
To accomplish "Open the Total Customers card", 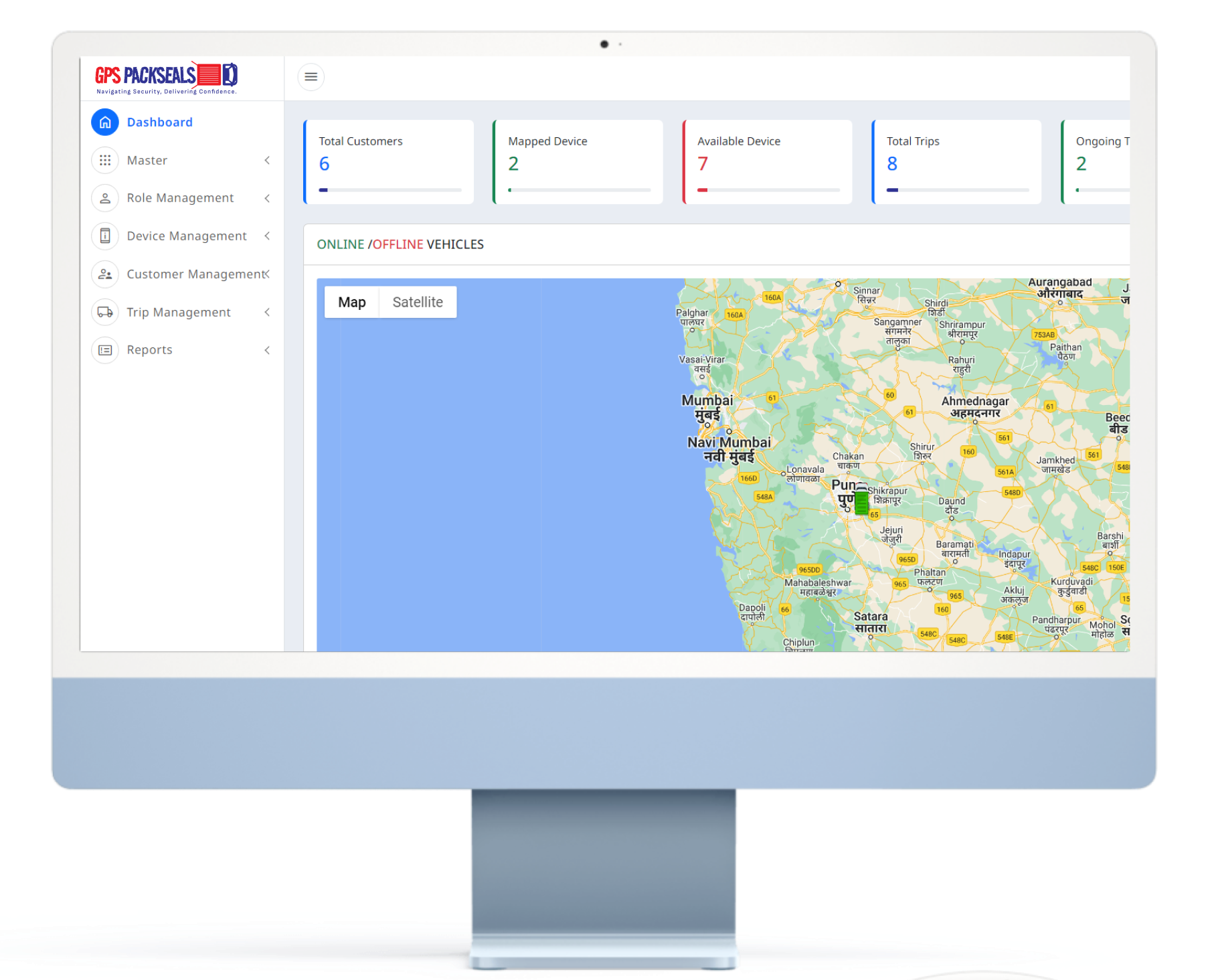I will pyautogui.click(x=389, y=162).
